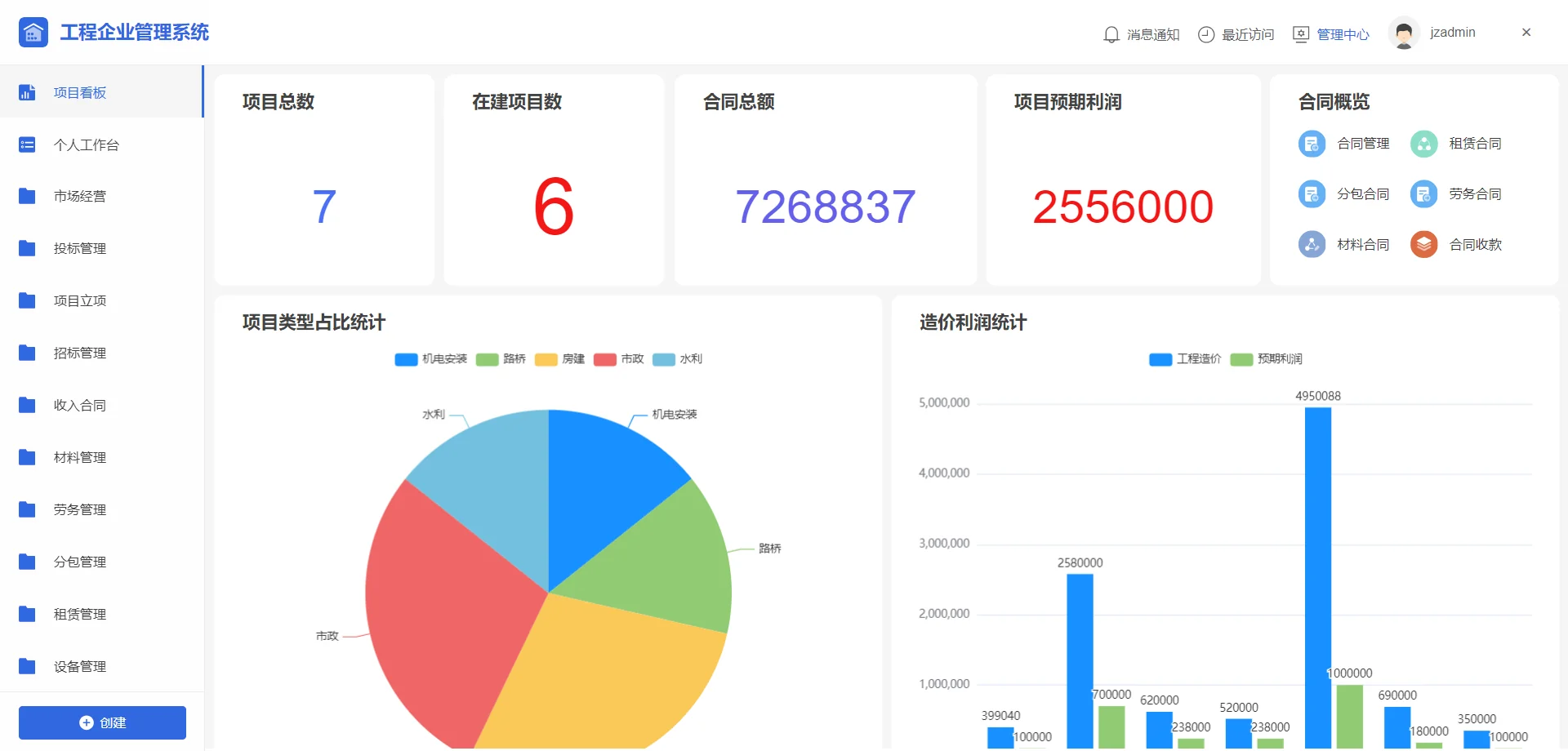Open the 租赁合同 green icon

point(1423,144)
